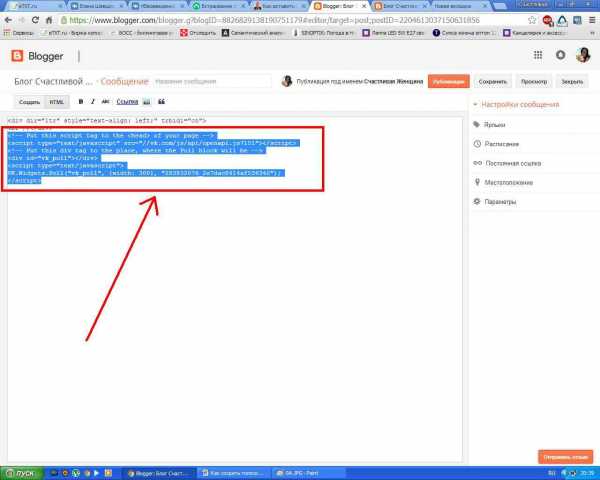Click the Blogger logo icon

pyautogui.click(x=17, y=56)
